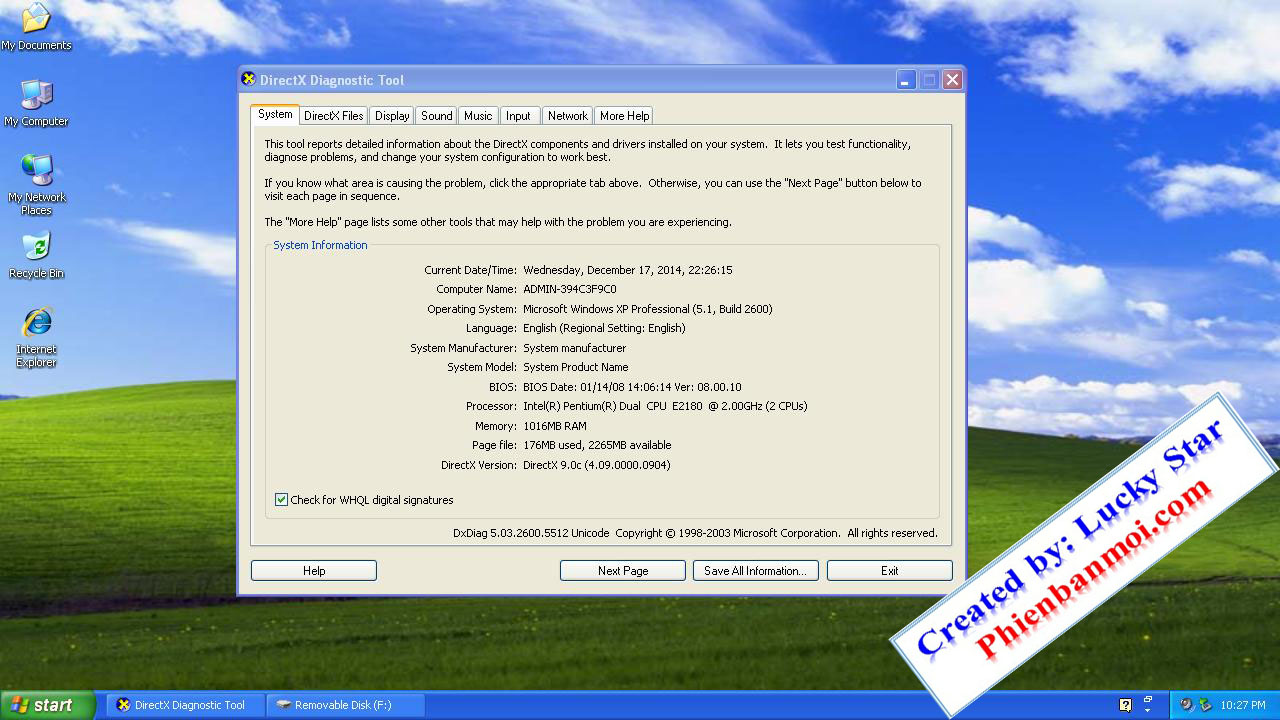
Task: Click computer name ADMIN-394C3F9C0
Action: 570,289
